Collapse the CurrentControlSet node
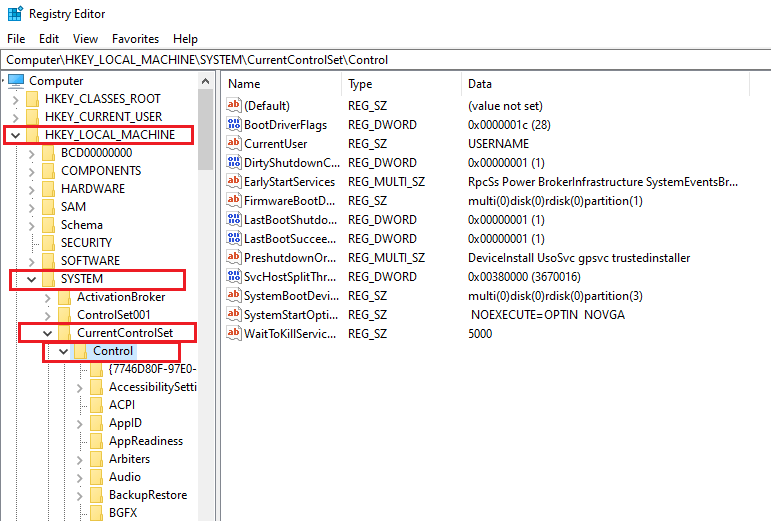Image resolution: width=771 pixels, height=521 pixels. tap(47, 333)
